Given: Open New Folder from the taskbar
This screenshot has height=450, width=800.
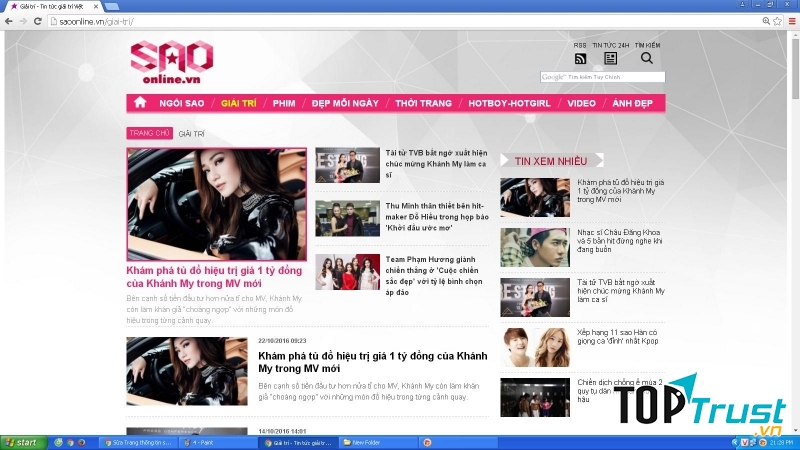Looking at the screenshot, I should [378, 443].
